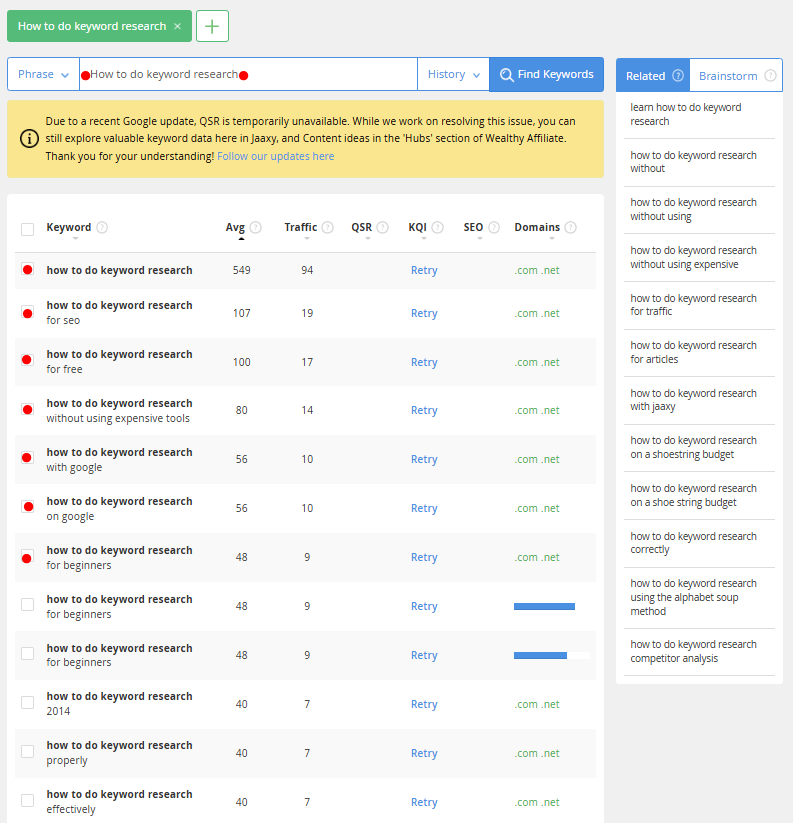Select the 'How to do keyword research' search tab
Viewport: 793px width, 823px height.
[90, 26]
